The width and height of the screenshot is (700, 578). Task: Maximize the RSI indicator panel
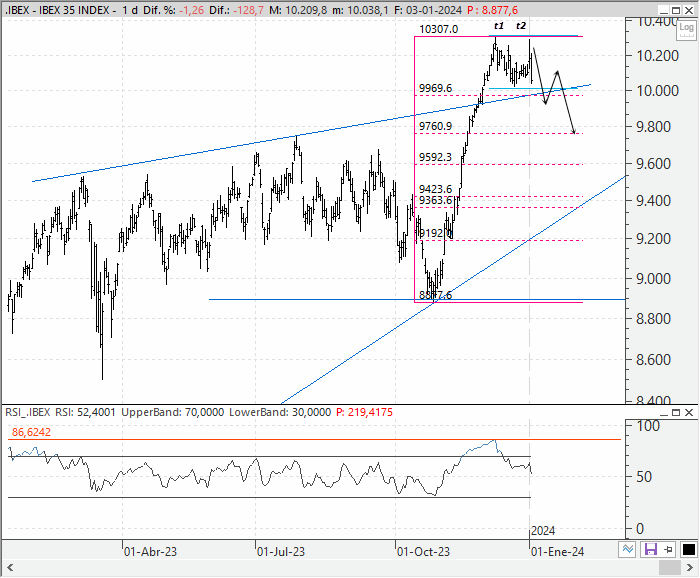(x=676, y=412)
